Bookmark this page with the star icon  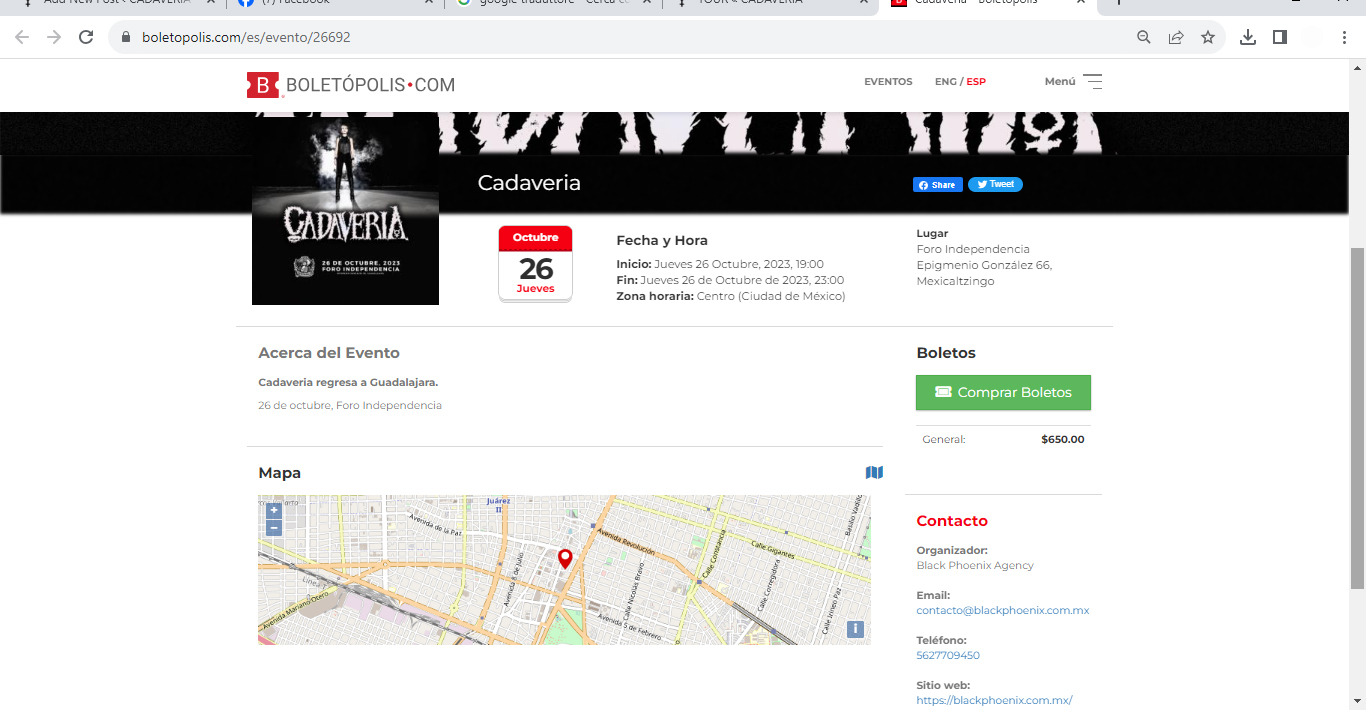(1208, 37)
